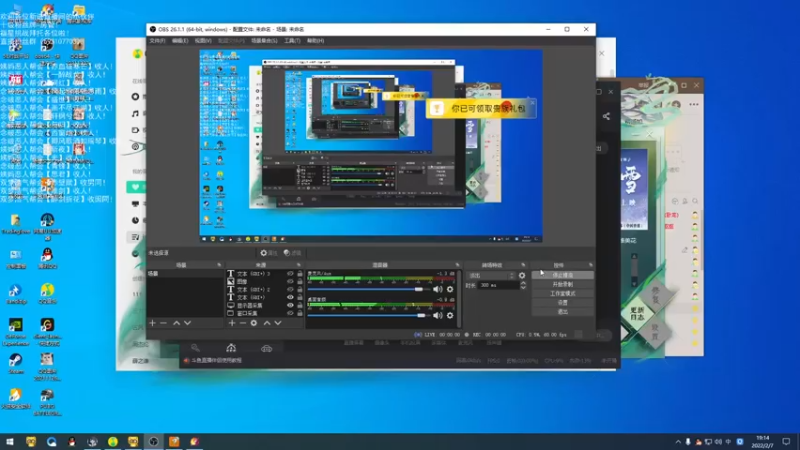Click 开始录制 start recording button
Viewport: 800px width, 450px height.
pos(562,284)
